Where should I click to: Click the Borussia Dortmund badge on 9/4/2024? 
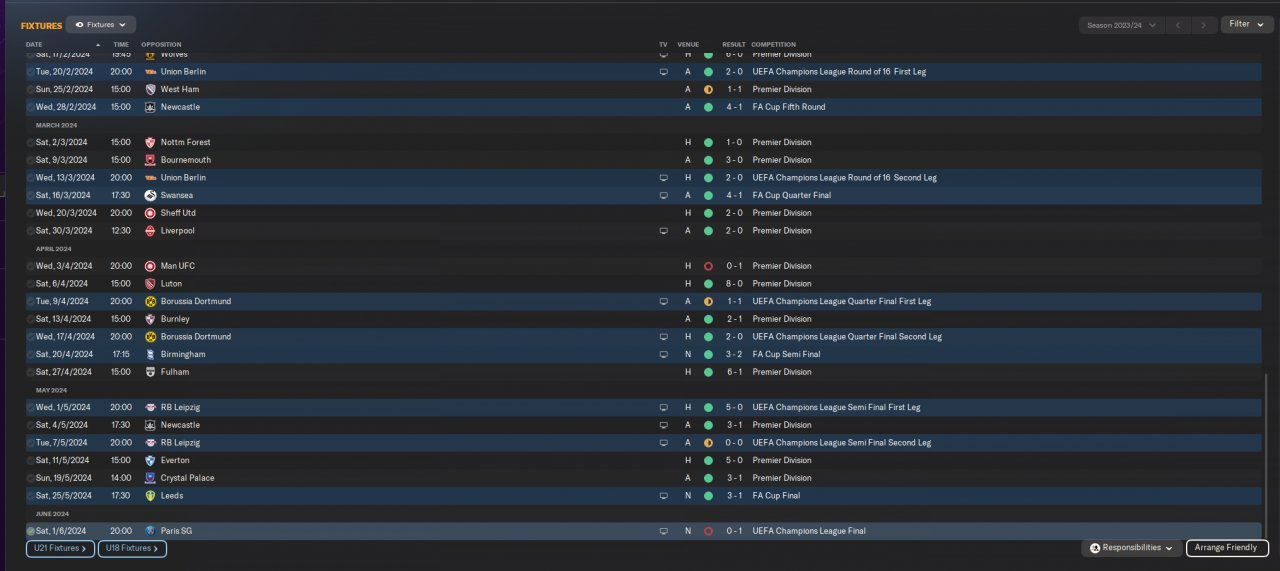pyautogui.click(x=150, y=301)
